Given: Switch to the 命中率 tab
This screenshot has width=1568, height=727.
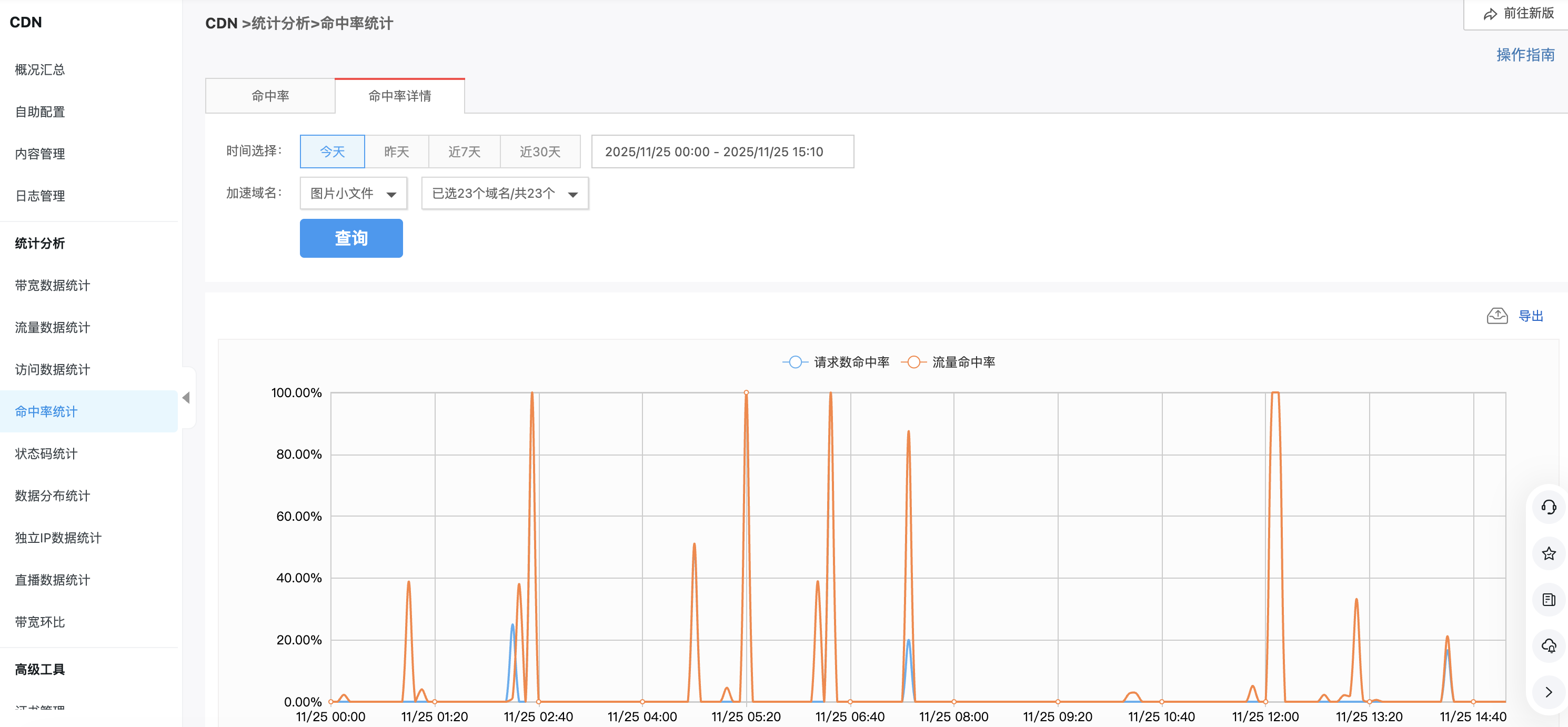Looking at the screenshot, I should pos(270,96).
